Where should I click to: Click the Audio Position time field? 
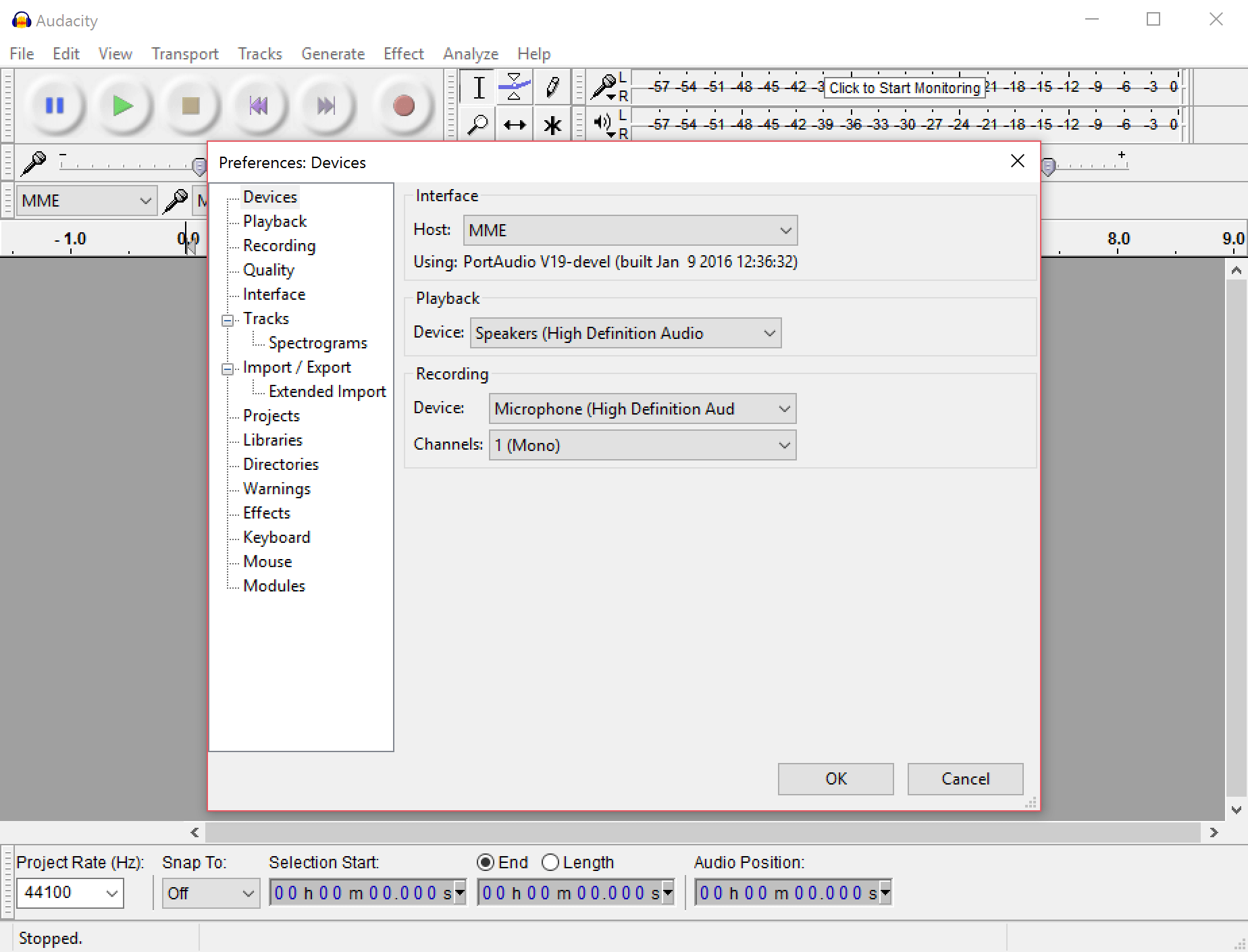click(x=793, y=893)
